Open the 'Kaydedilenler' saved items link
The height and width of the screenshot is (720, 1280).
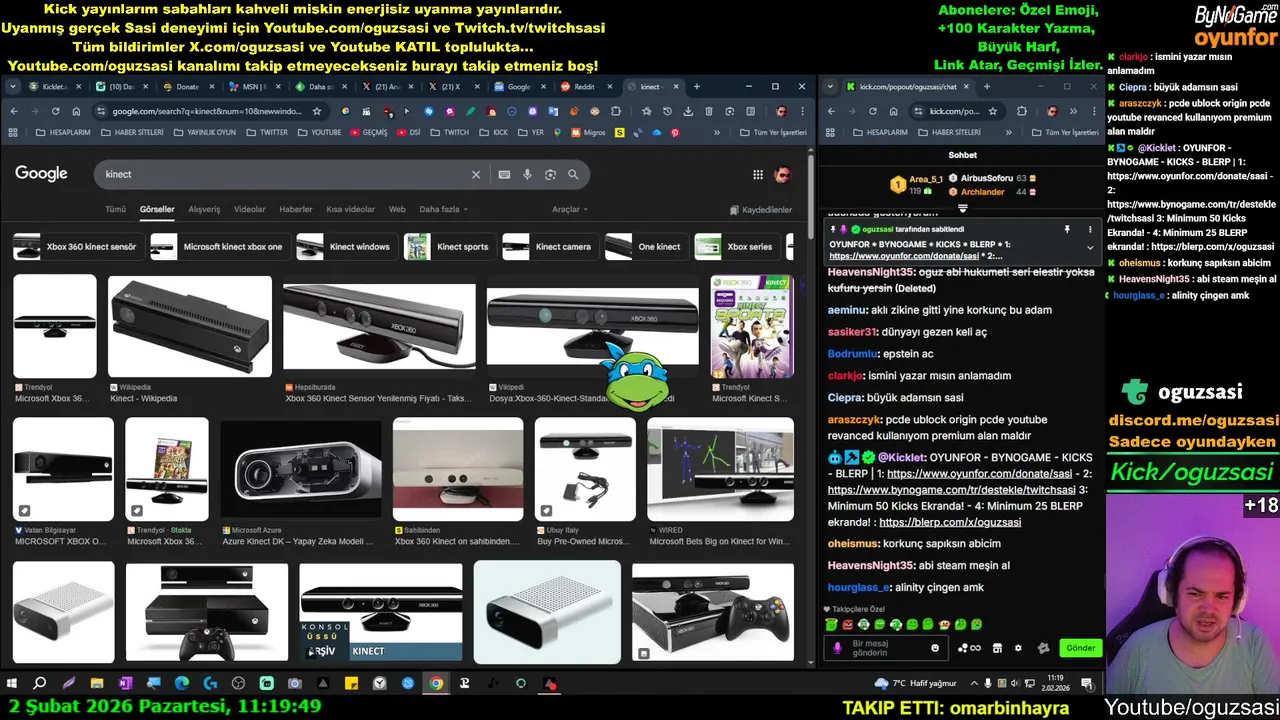[x=760, y=210]
